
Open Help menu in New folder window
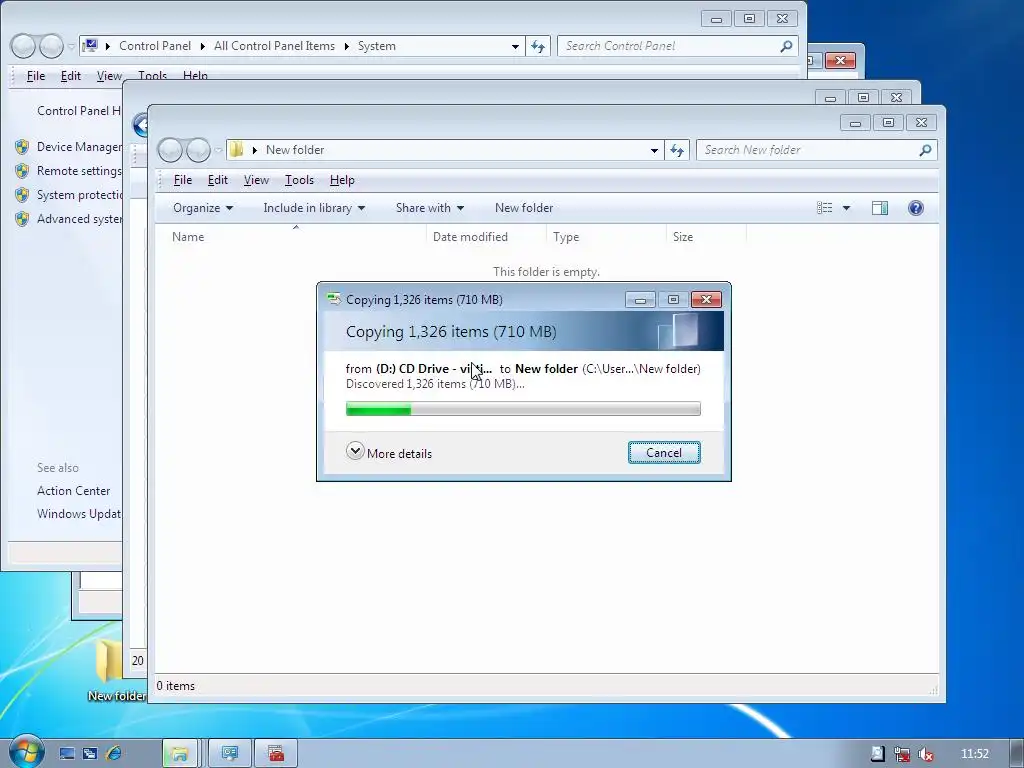coord(342,180)
